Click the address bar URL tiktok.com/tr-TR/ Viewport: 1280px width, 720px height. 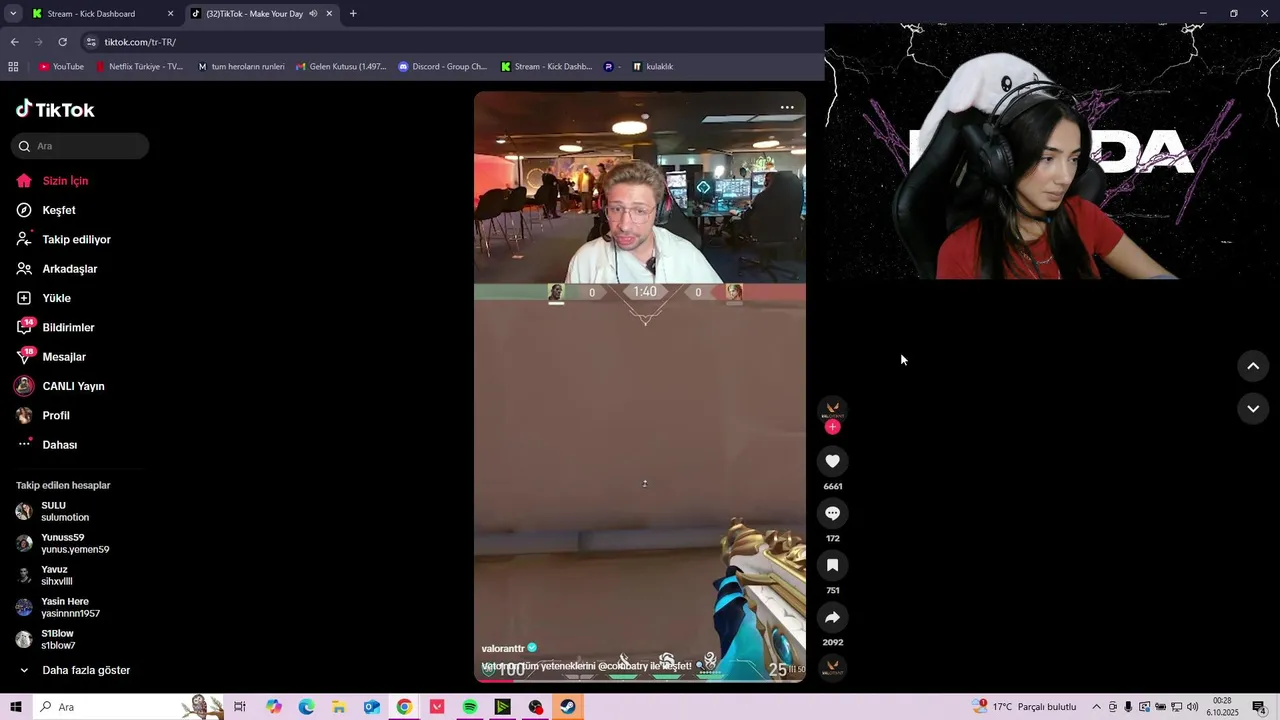click(x=140, y=42)
